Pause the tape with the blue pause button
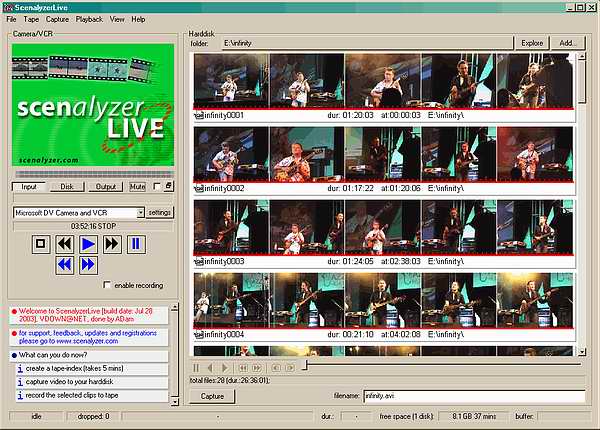Viewport: 600px width, 430px height. point(135,244)
